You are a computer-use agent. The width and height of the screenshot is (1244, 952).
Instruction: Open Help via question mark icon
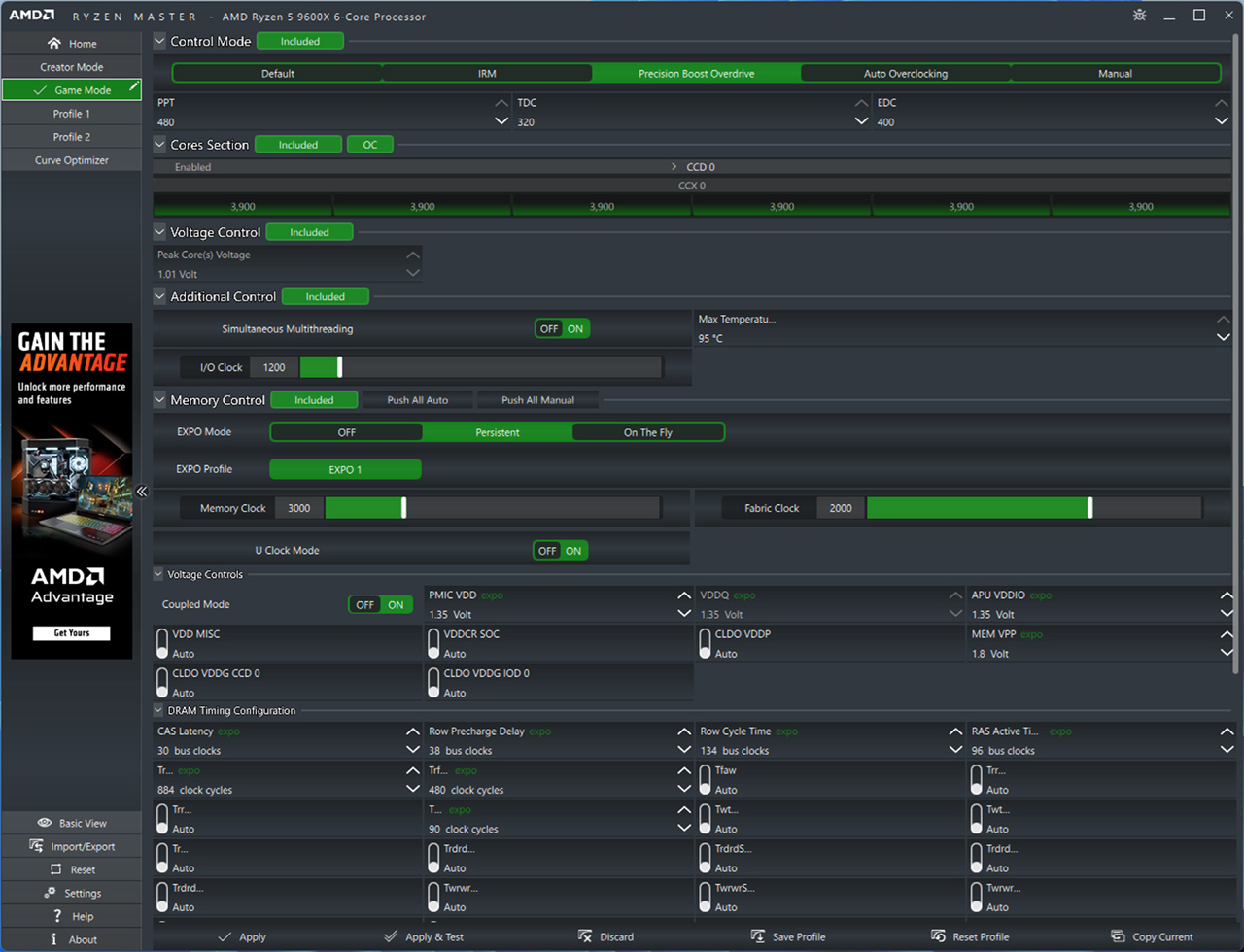[x=57, y=916]
